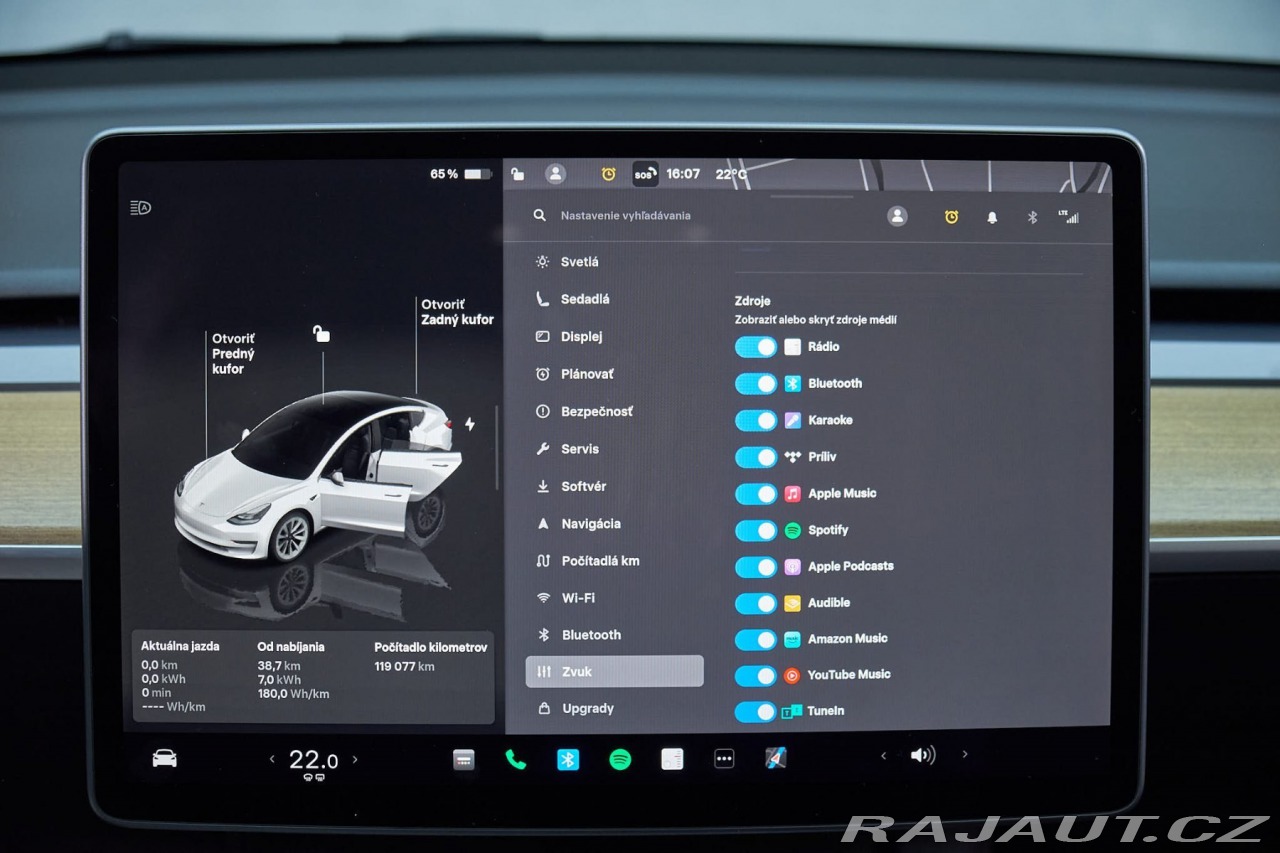Viewport: 1280px width, 853px height.
Task: Toggle the Spotify media source switch
Action: (x=756, y=530)
